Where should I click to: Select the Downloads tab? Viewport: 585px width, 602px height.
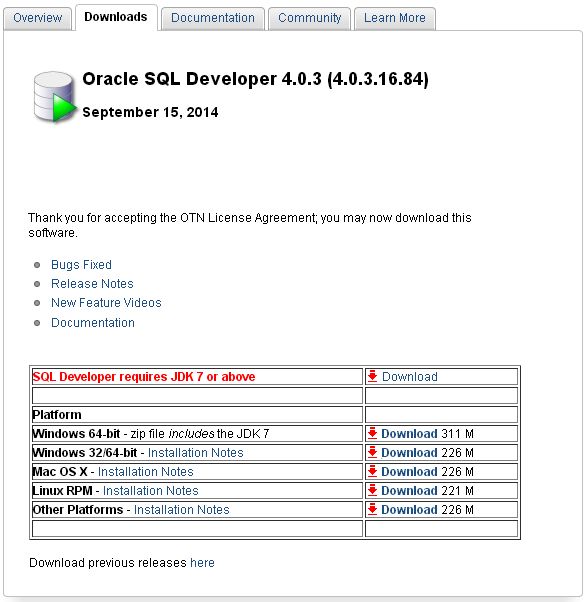[x=116, y=17]
